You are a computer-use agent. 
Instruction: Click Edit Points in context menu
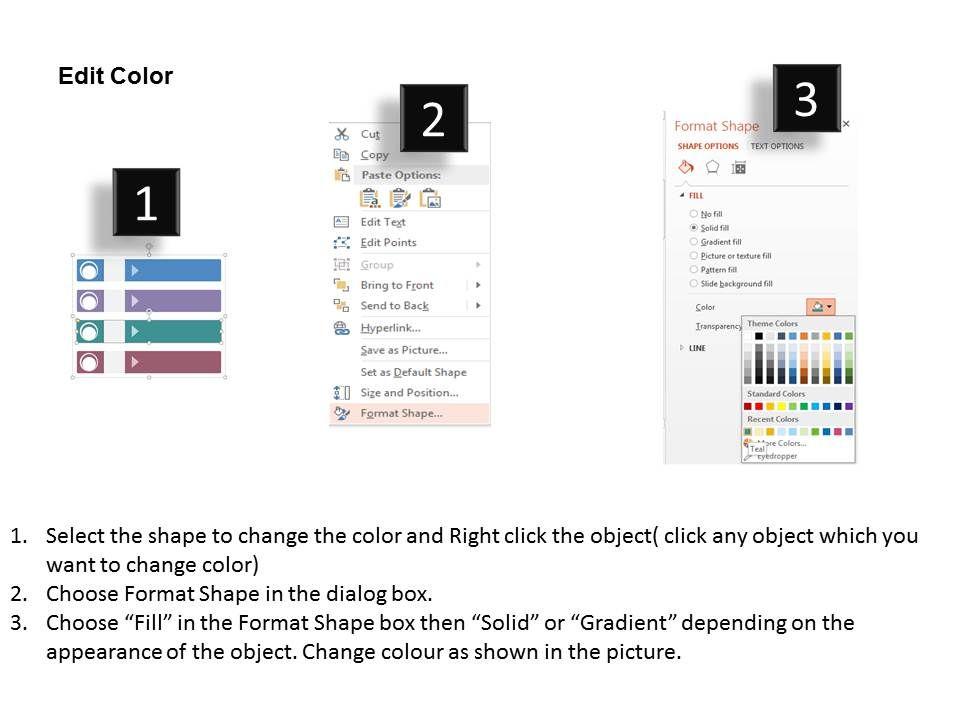pyautogui.click(x=388, y=243)
